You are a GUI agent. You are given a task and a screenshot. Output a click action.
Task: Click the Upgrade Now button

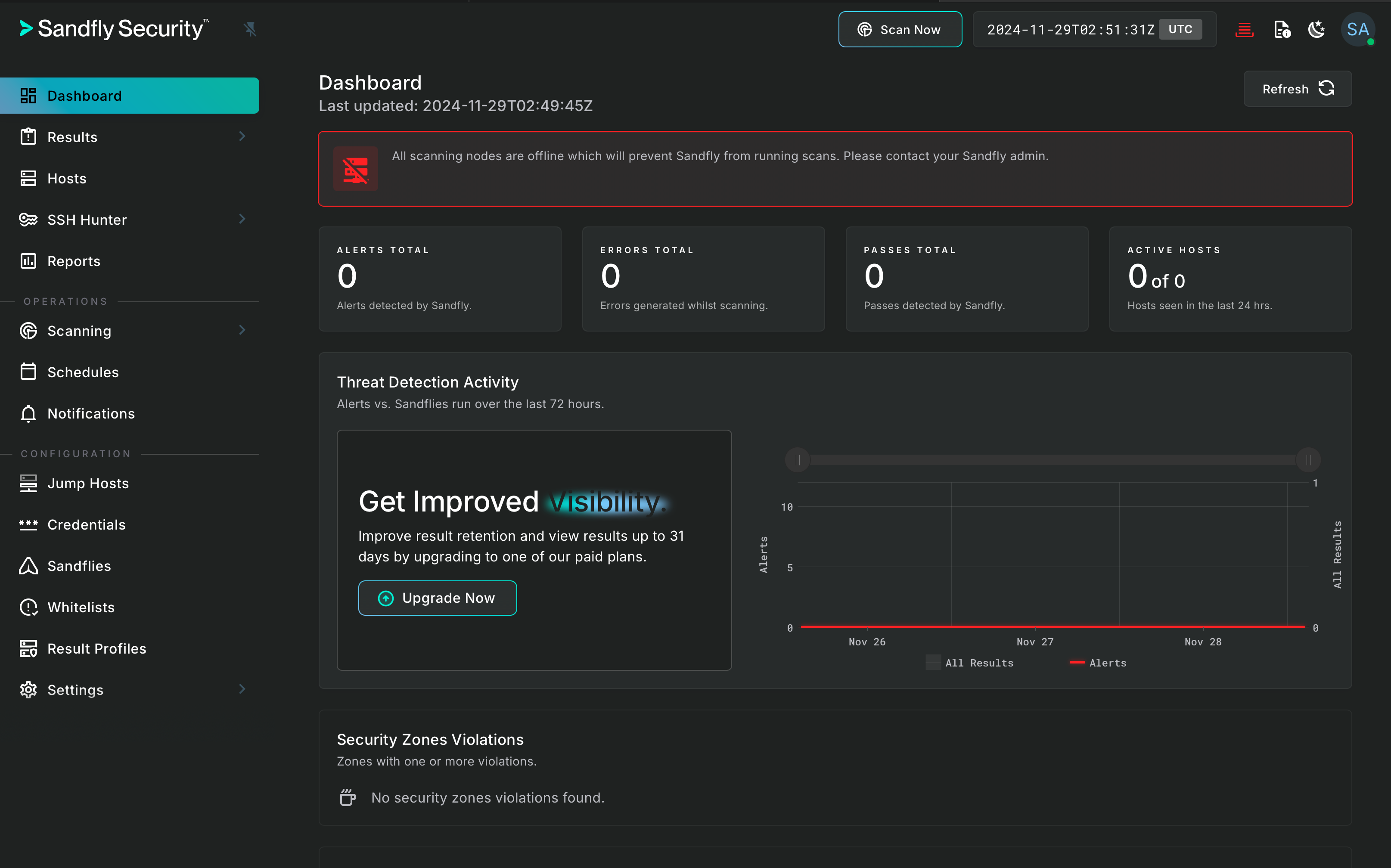(438, 598)
